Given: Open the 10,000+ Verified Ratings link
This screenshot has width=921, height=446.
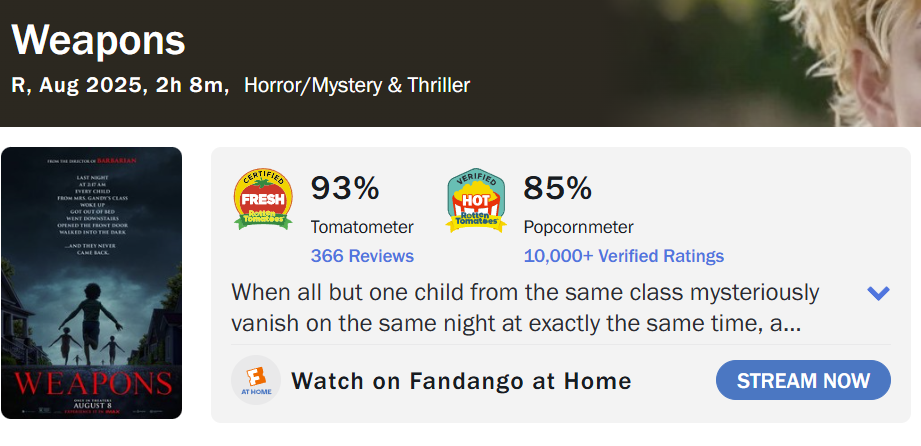Looking at the screenshot, I should pos(623,256).
